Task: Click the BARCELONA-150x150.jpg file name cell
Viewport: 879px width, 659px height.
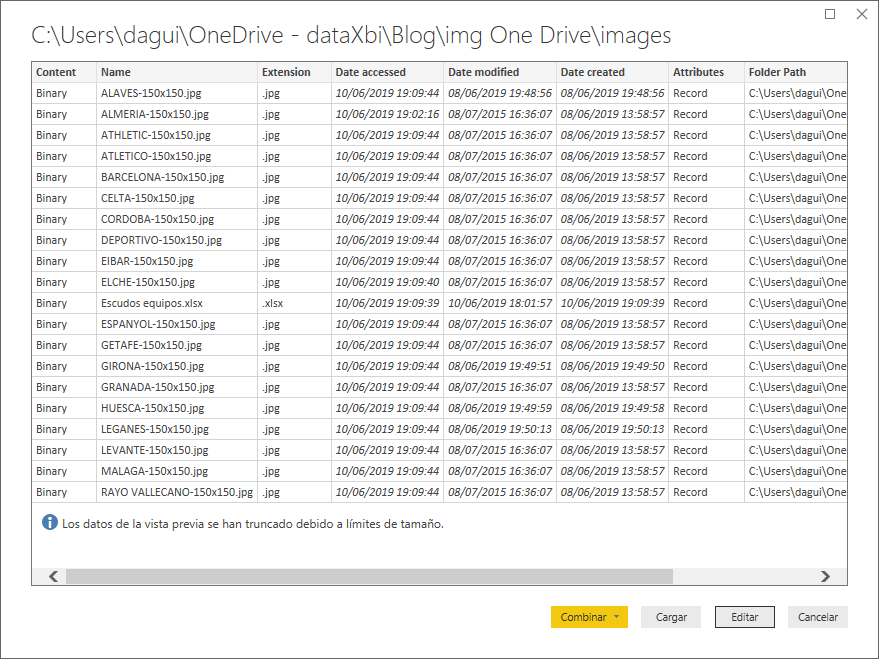Action: [162, 177]
